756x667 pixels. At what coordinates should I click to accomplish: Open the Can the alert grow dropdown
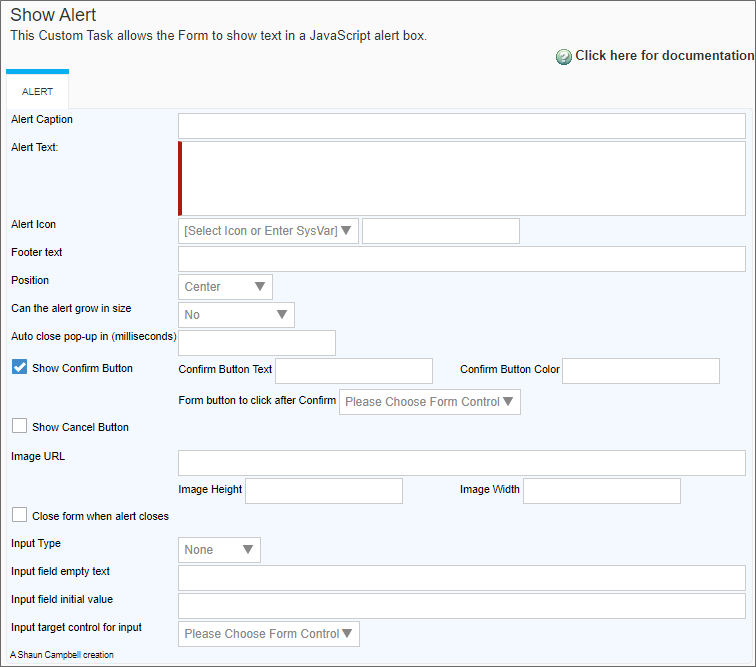pyautogui.click(x=236, y=315)
